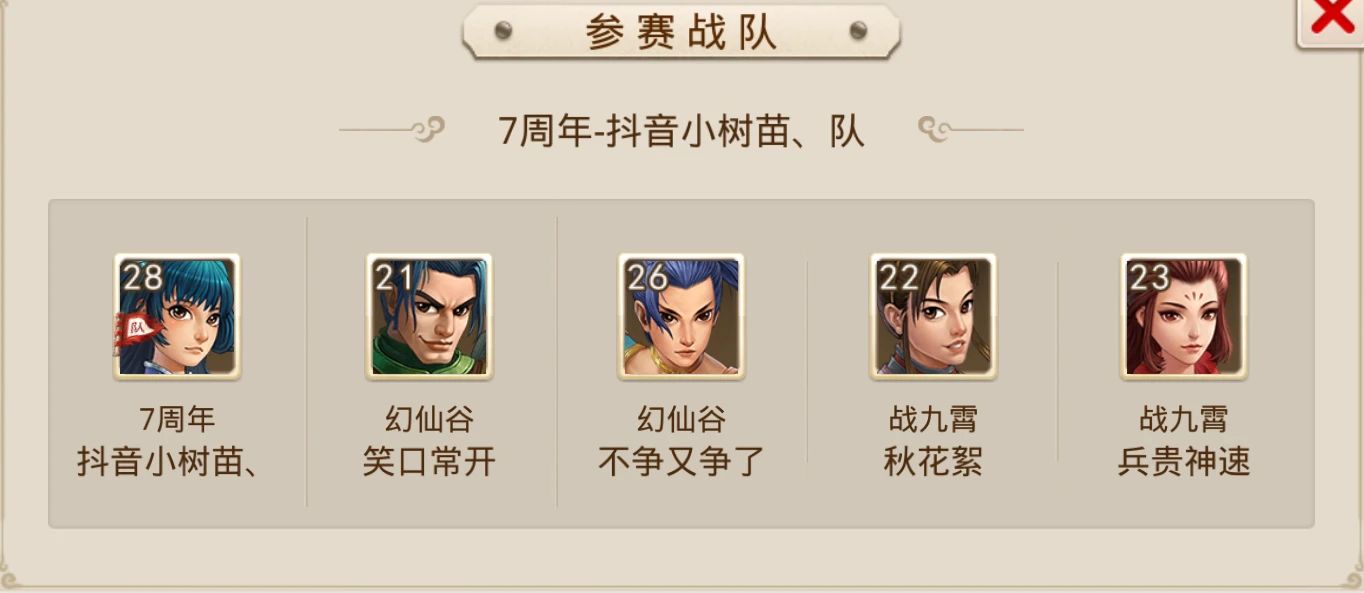Screen dimensions: 1364x593
Task: Click the player name 秋花絮
Action: (x=933, y=462)
